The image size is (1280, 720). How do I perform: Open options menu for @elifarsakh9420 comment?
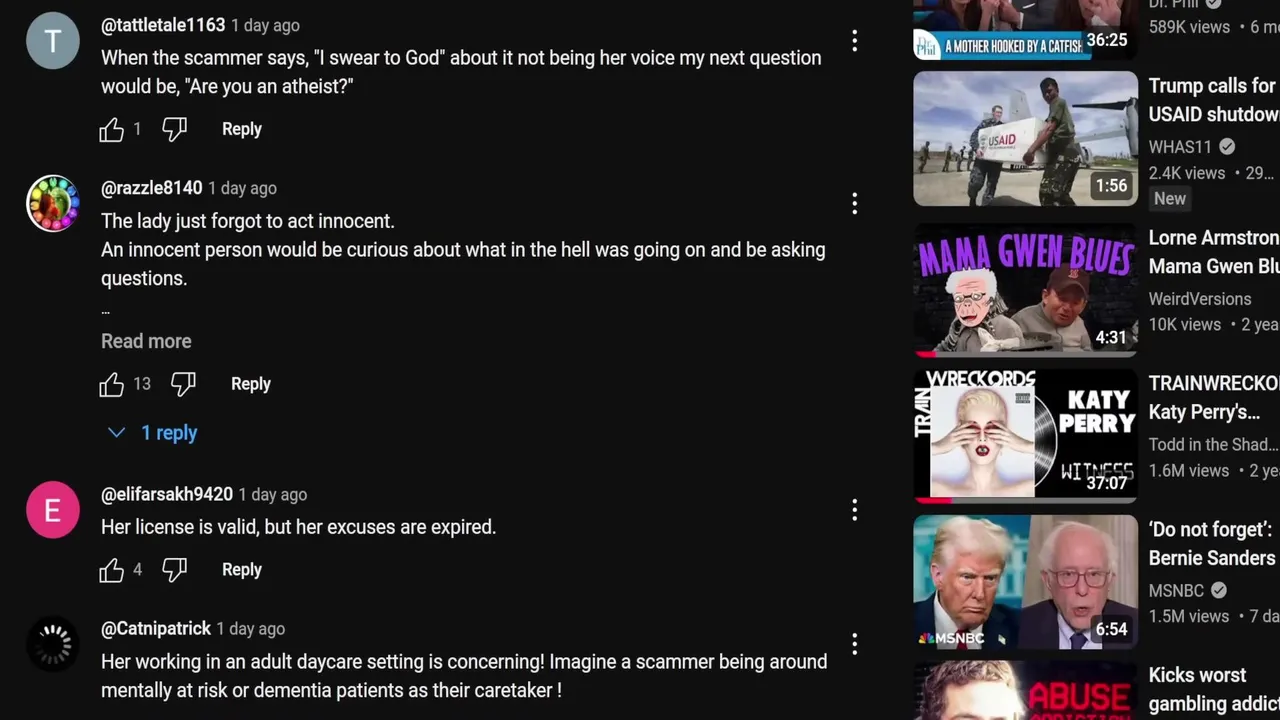tap(854, 510)
